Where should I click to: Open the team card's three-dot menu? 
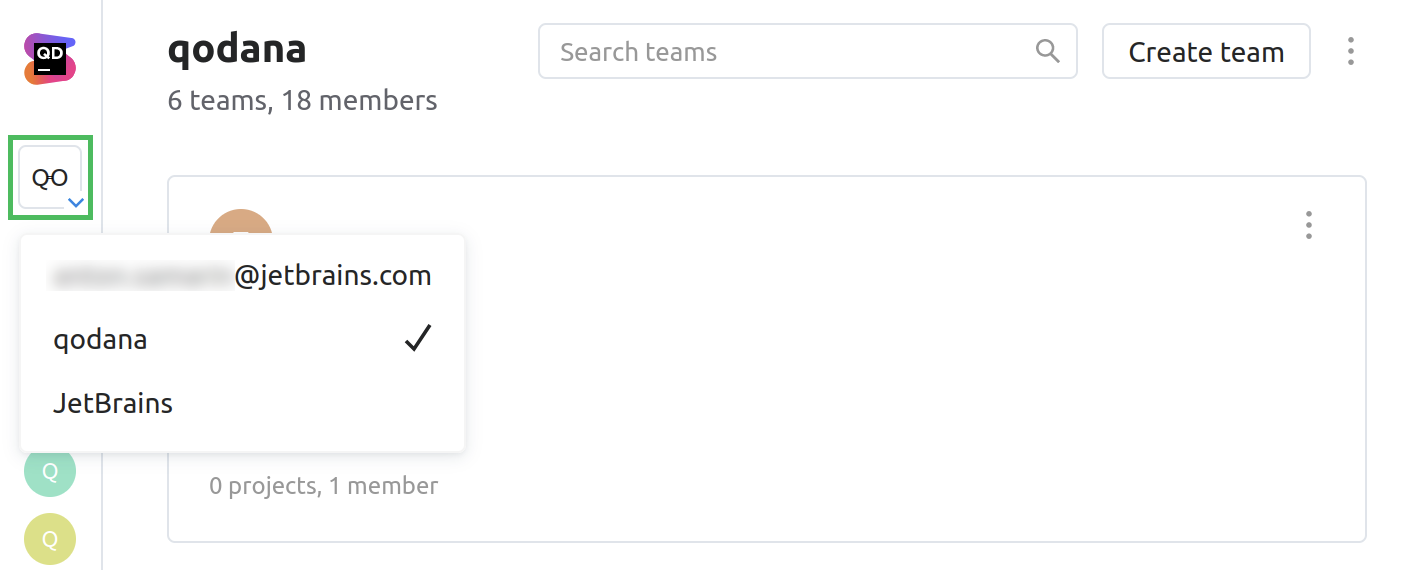[x=1308, y=226]
